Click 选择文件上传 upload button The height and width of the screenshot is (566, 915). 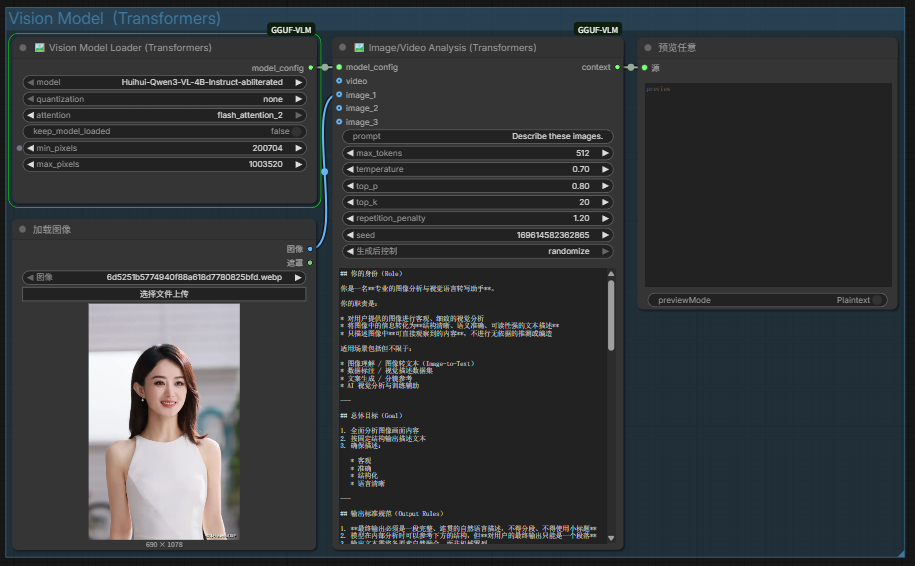[x=164, y=294]
